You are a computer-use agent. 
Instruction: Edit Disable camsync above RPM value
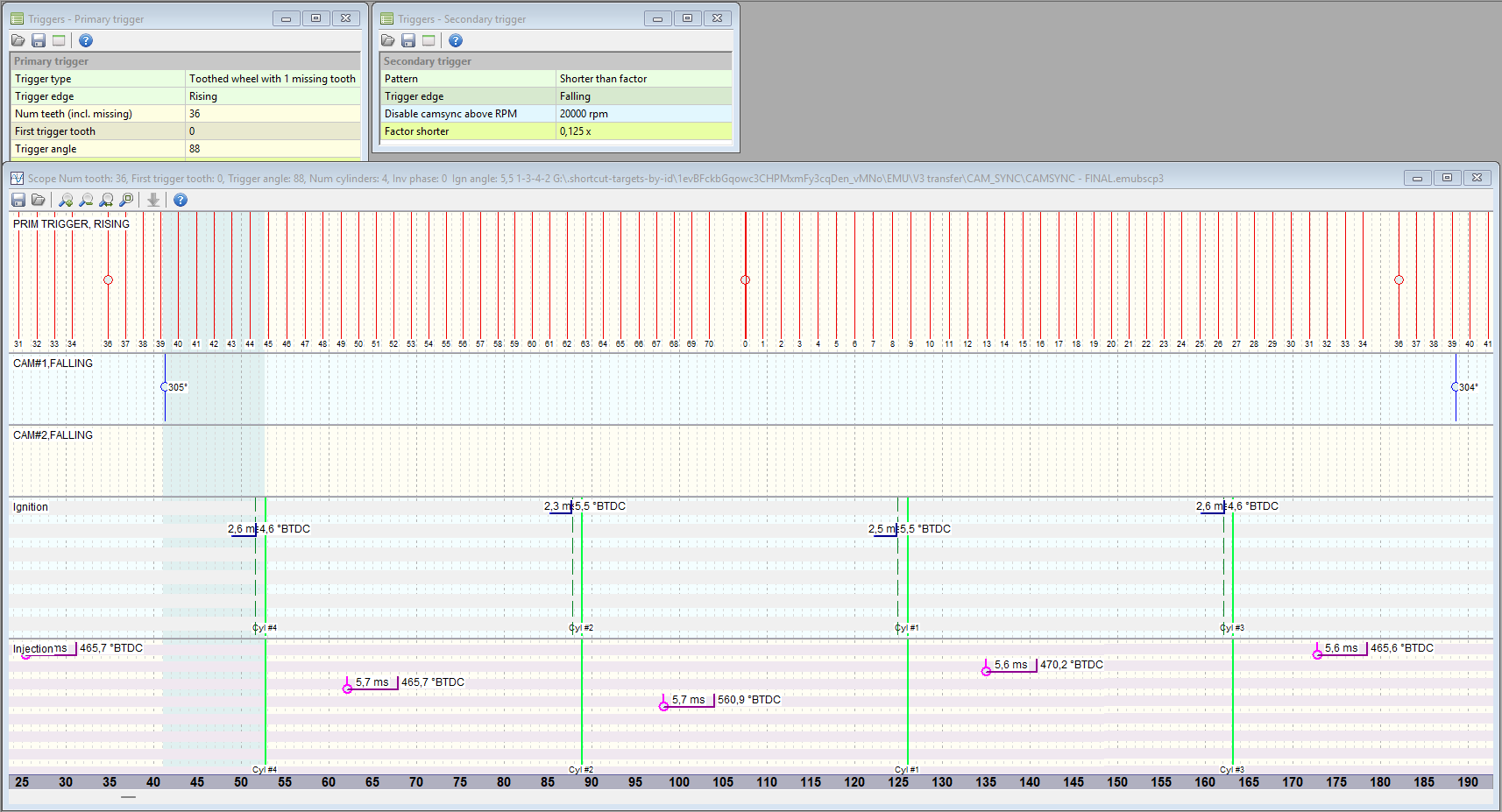(643, 114)
